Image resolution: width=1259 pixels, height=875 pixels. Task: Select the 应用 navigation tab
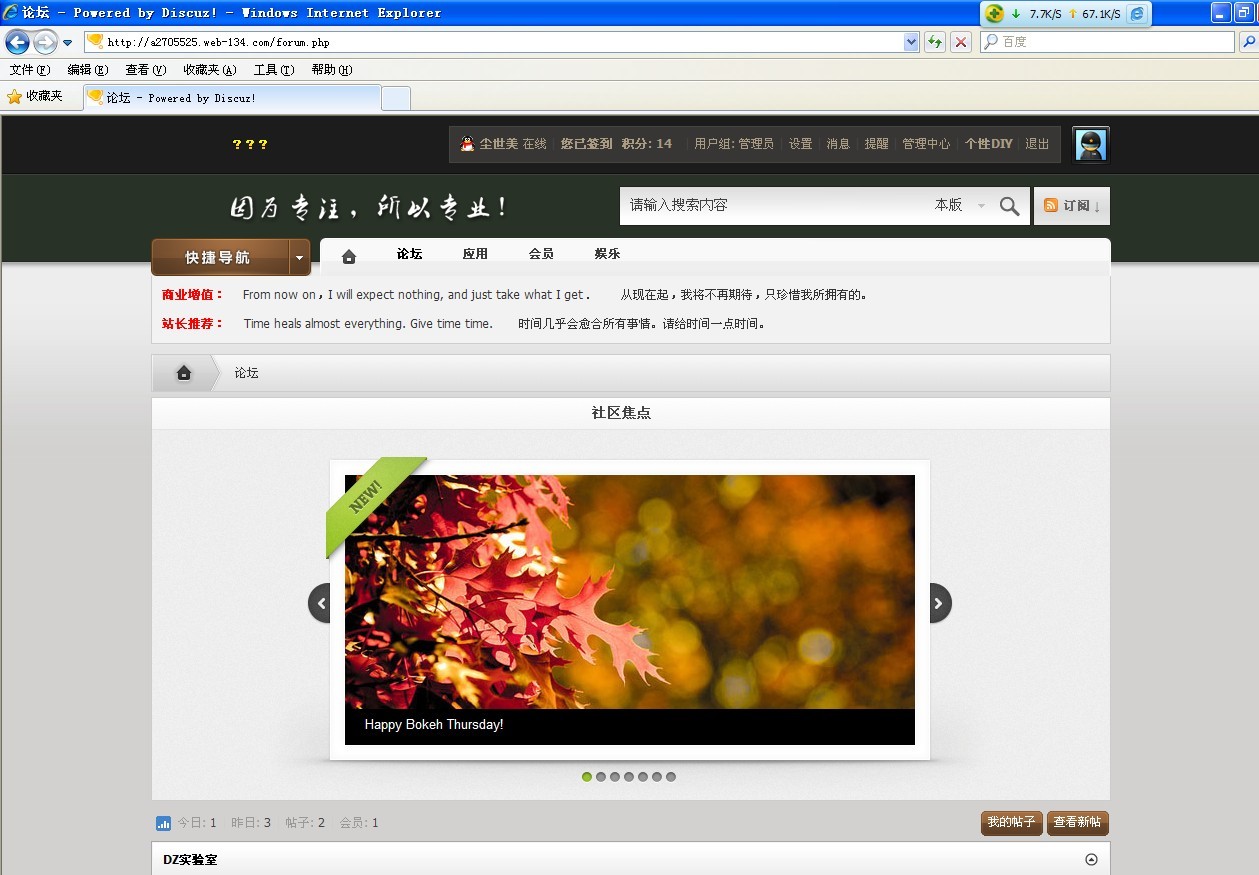(475, 254)
